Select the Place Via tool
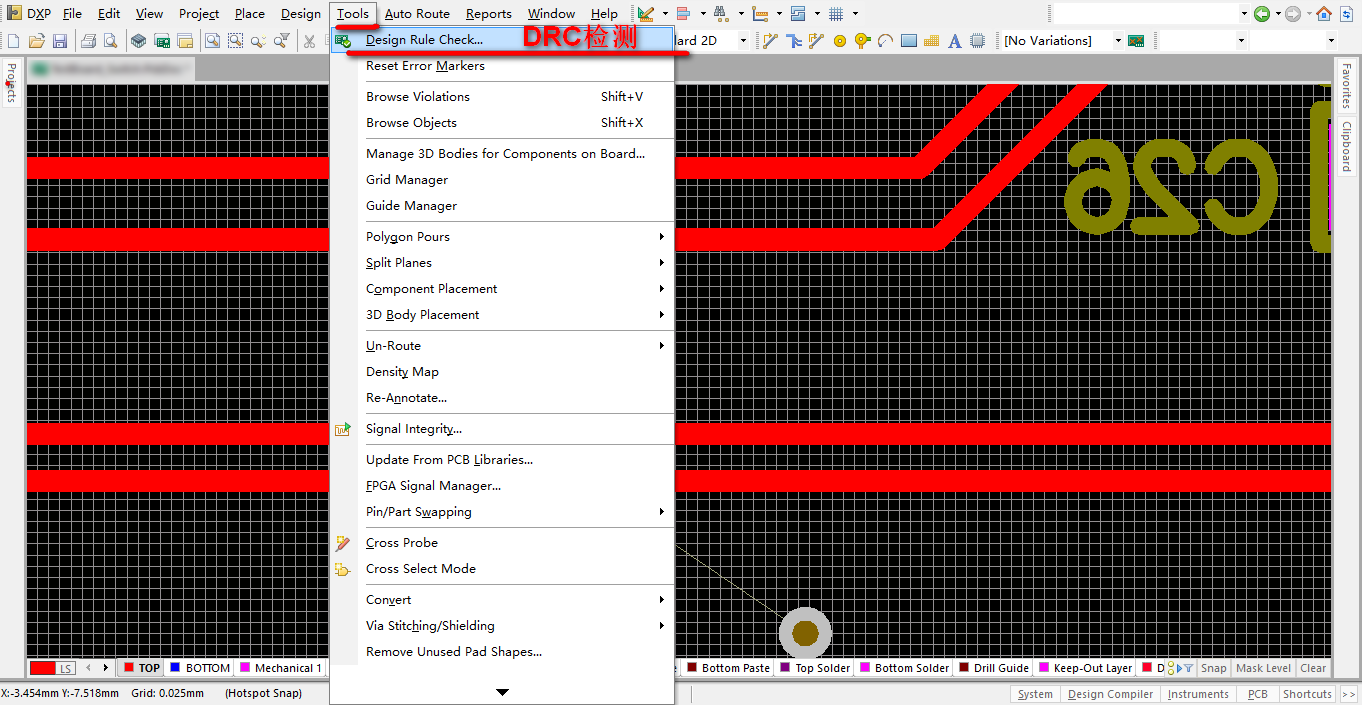 pyautogui.click(x=862, y=41)
